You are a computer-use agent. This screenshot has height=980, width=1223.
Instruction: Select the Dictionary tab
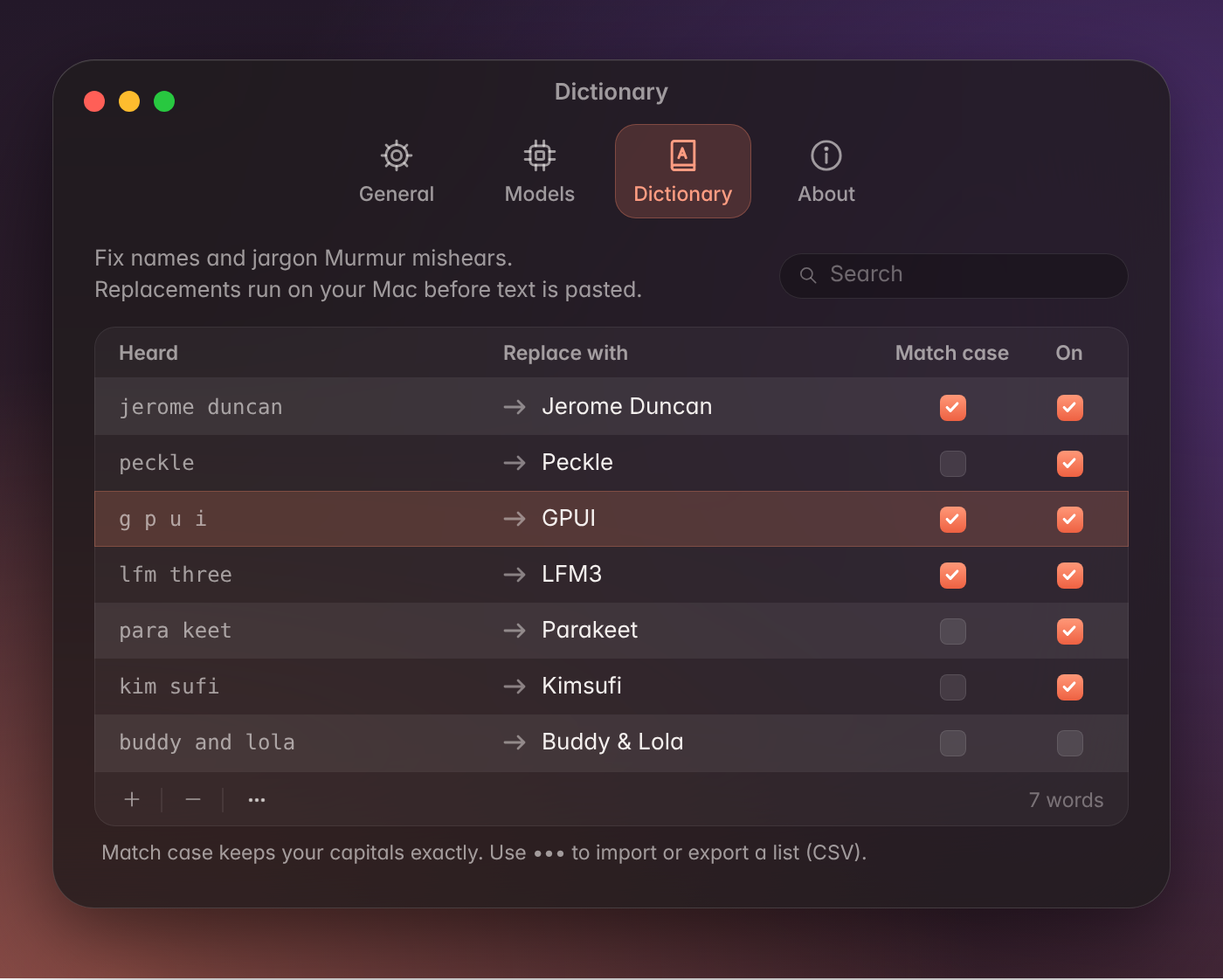tap(683, 171)
